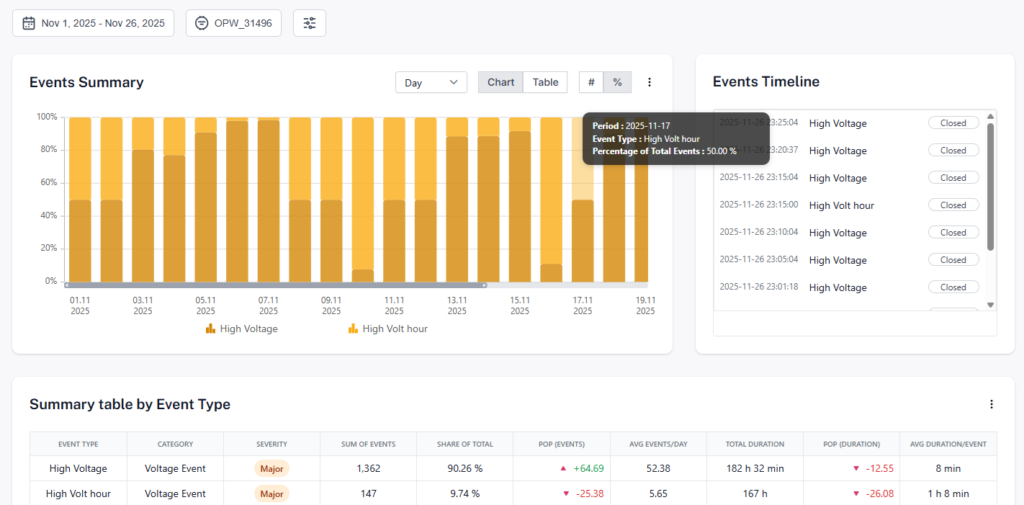This screenshot has width=1024, height=505.
Task: Click the 1 h 8 min average duration cell
Action: pyautogui.click(x=948, y=494)
